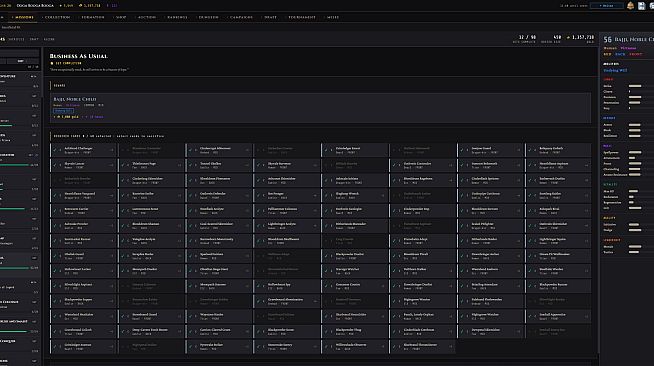Open the Rankings tab
The height and width of the screenshot is (366, 654).
(x=177, y=18)
